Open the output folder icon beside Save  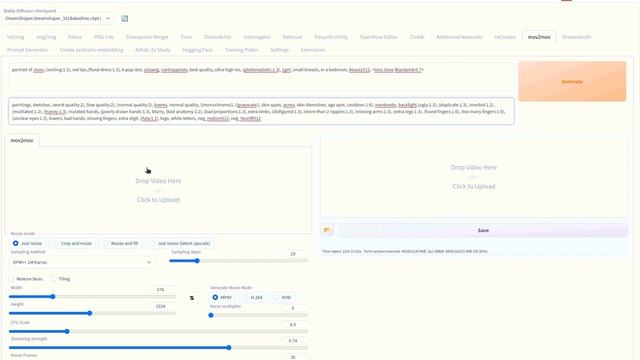click(327, 230)
